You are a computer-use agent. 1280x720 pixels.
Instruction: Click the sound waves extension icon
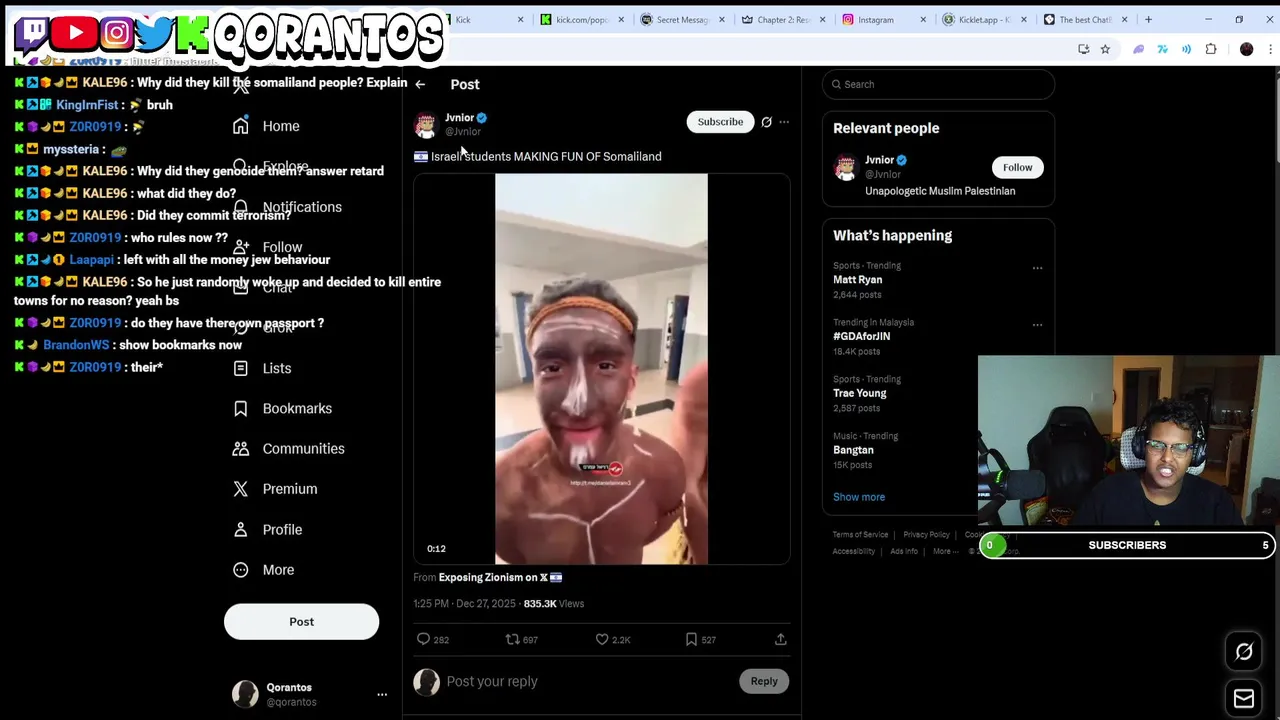(x=1186, y=49)
